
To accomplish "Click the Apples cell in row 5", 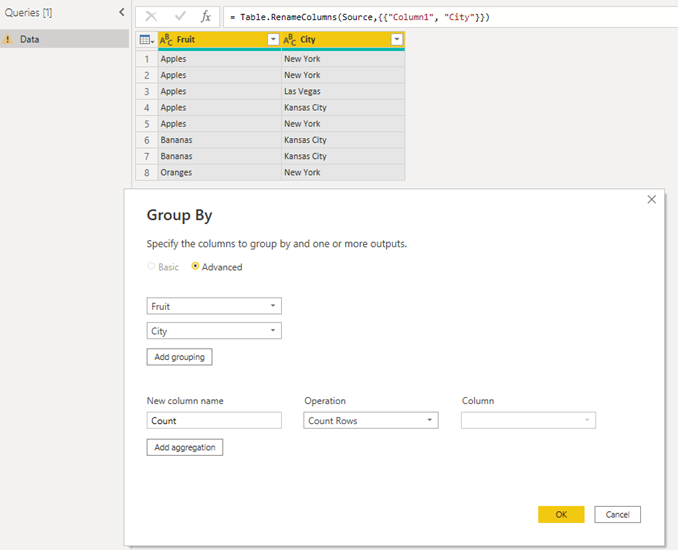I will [220, 124].
